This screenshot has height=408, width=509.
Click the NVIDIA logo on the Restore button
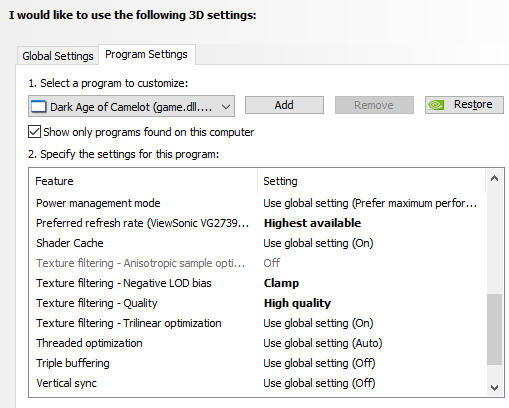click(x=436, y=105)
